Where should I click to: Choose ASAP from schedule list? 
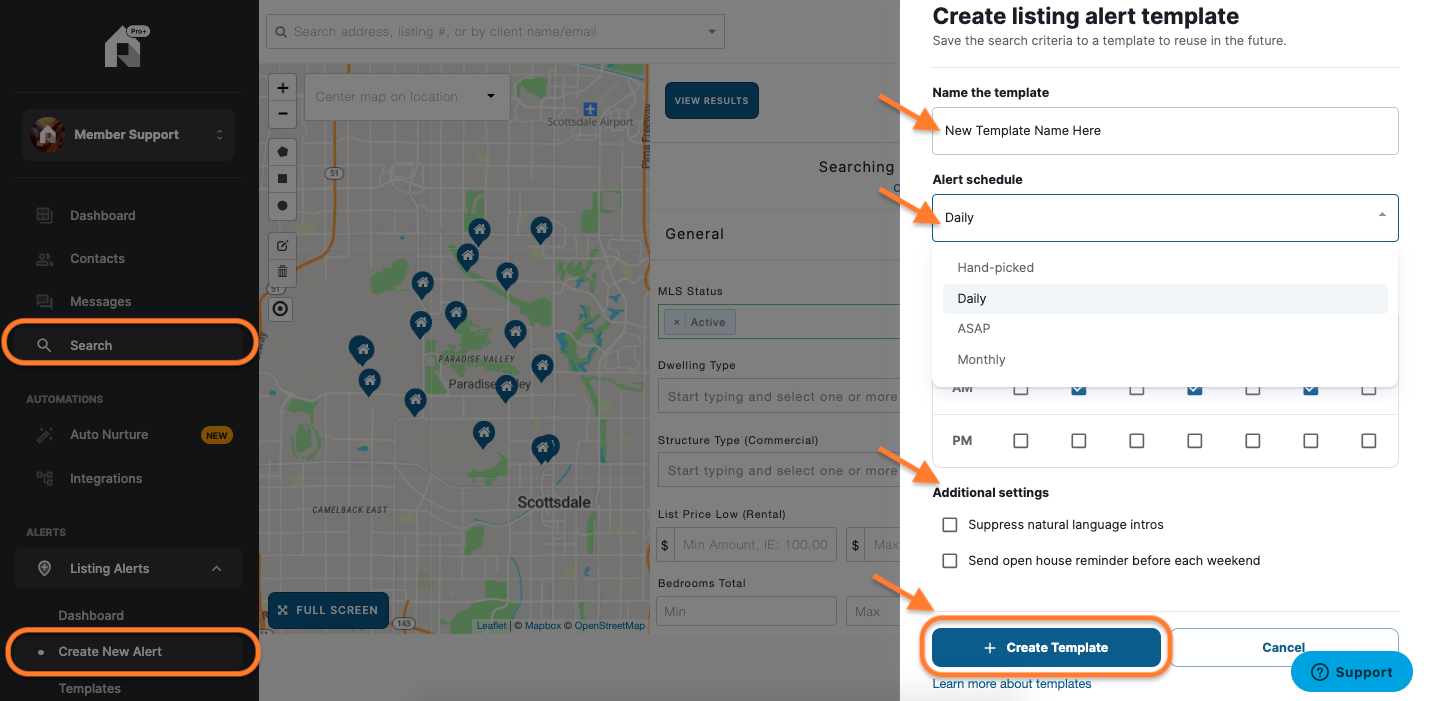click(1165, 329)
